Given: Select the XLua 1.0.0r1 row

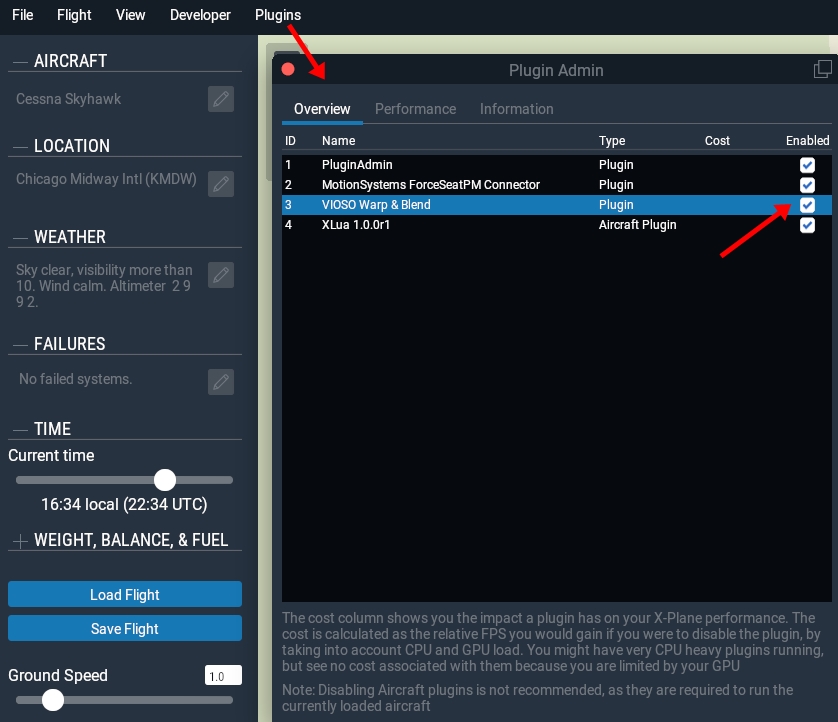Looking at the screenshot, I should tap(556, 225).
